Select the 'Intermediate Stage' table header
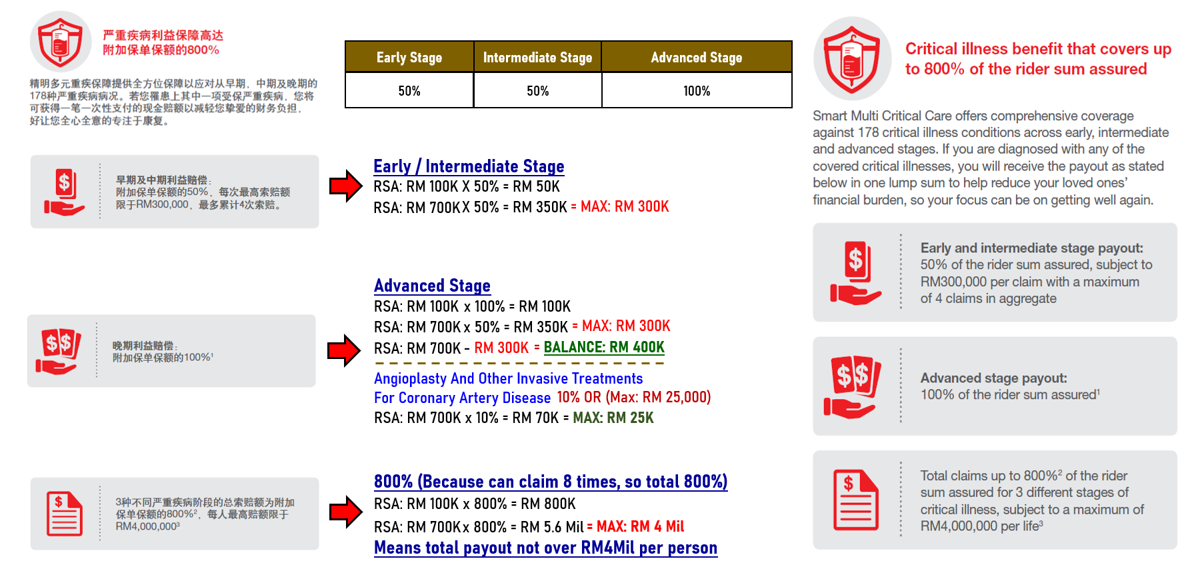This screenshot has height=575, width=1192. pyautogui.click(x=537, y=57)
